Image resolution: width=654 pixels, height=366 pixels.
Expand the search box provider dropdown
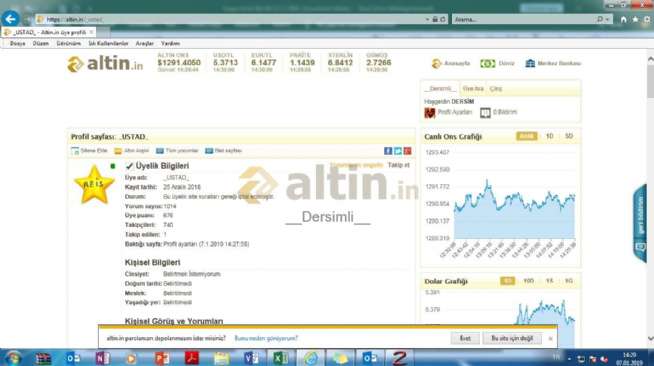[607, 19]
